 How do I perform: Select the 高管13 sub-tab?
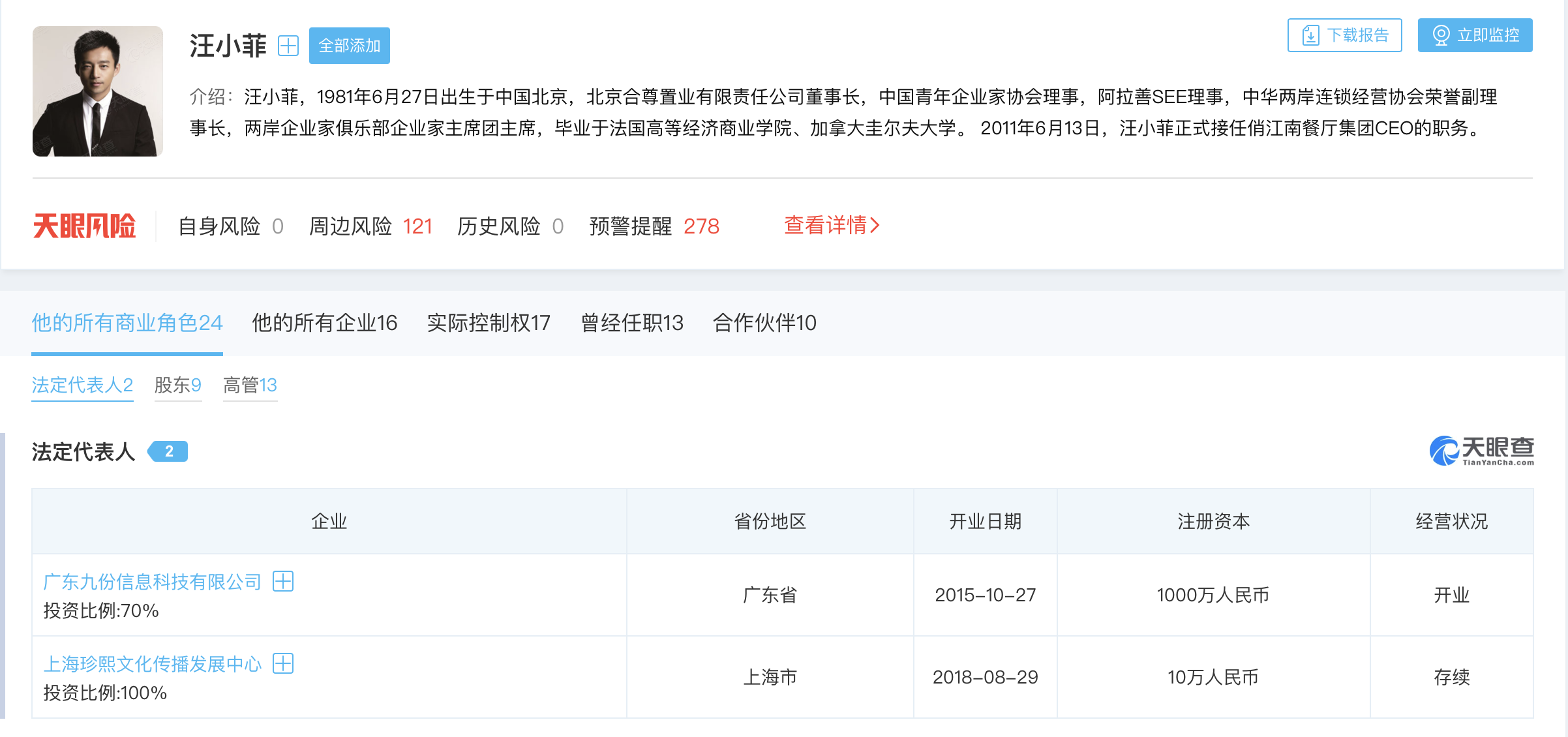point(250,385)
